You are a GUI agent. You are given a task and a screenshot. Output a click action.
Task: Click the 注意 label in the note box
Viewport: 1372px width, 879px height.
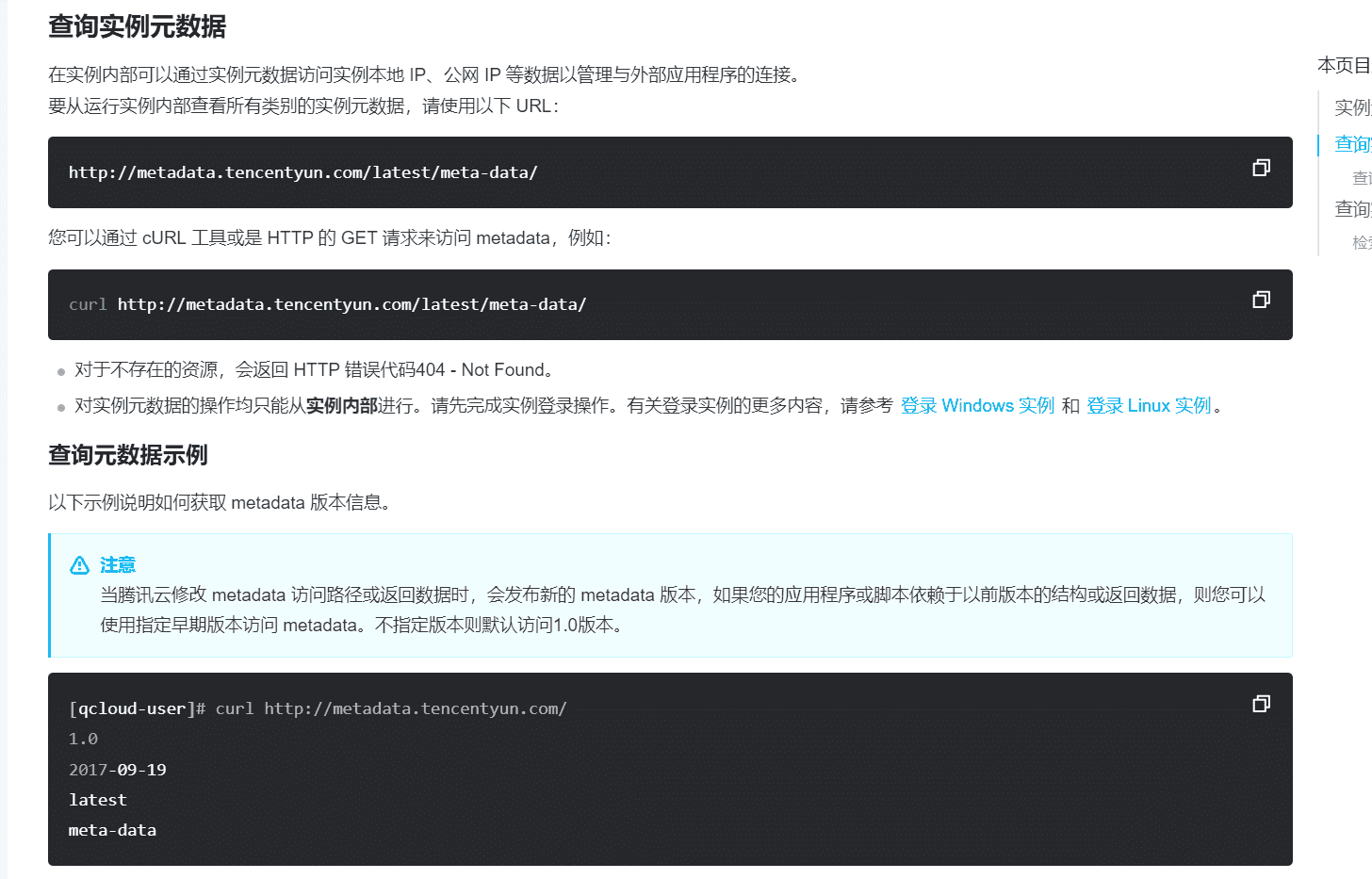117,565
